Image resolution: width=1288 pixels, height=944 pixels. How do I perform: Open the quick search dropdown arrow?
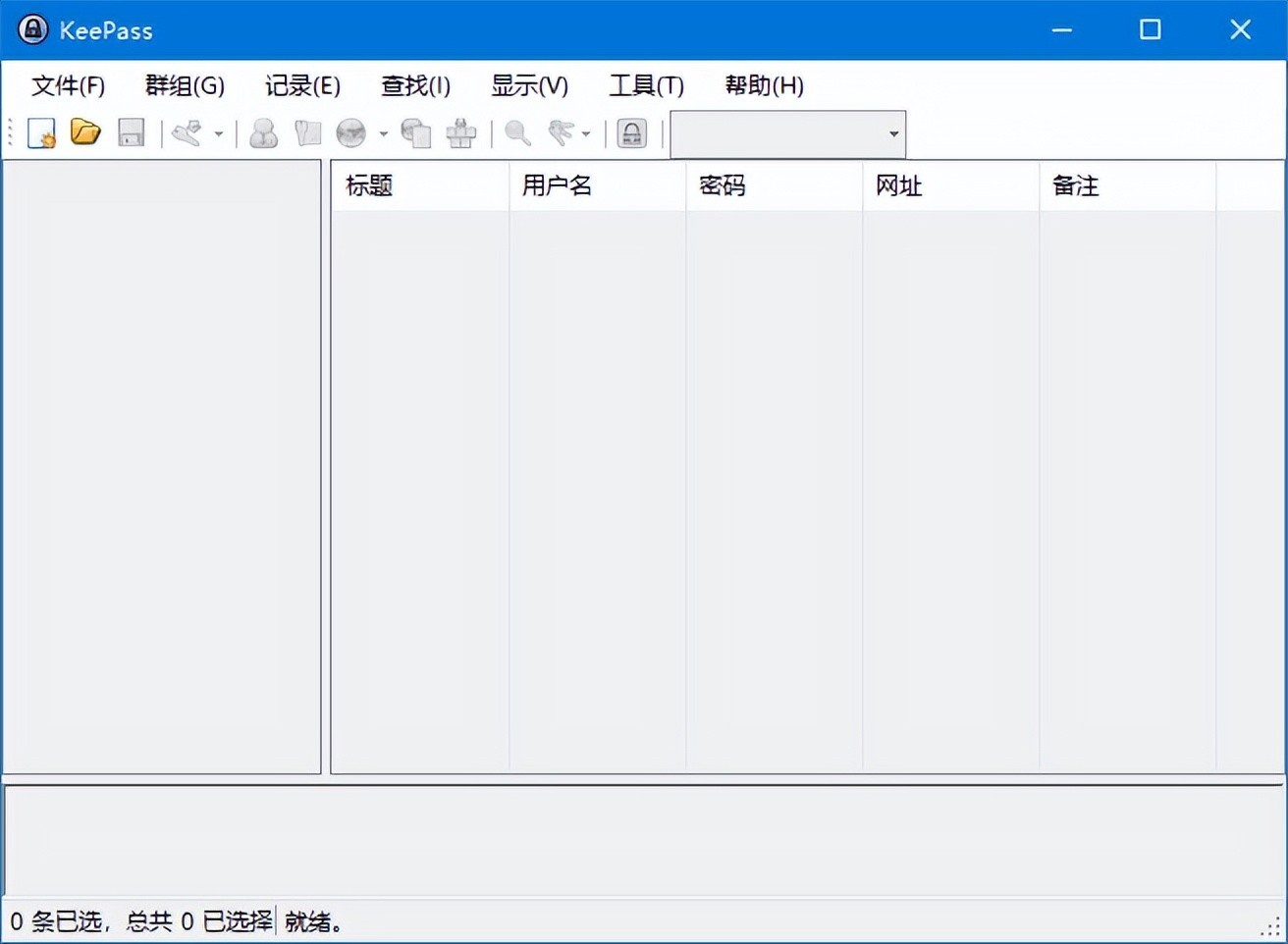point(893,134)
